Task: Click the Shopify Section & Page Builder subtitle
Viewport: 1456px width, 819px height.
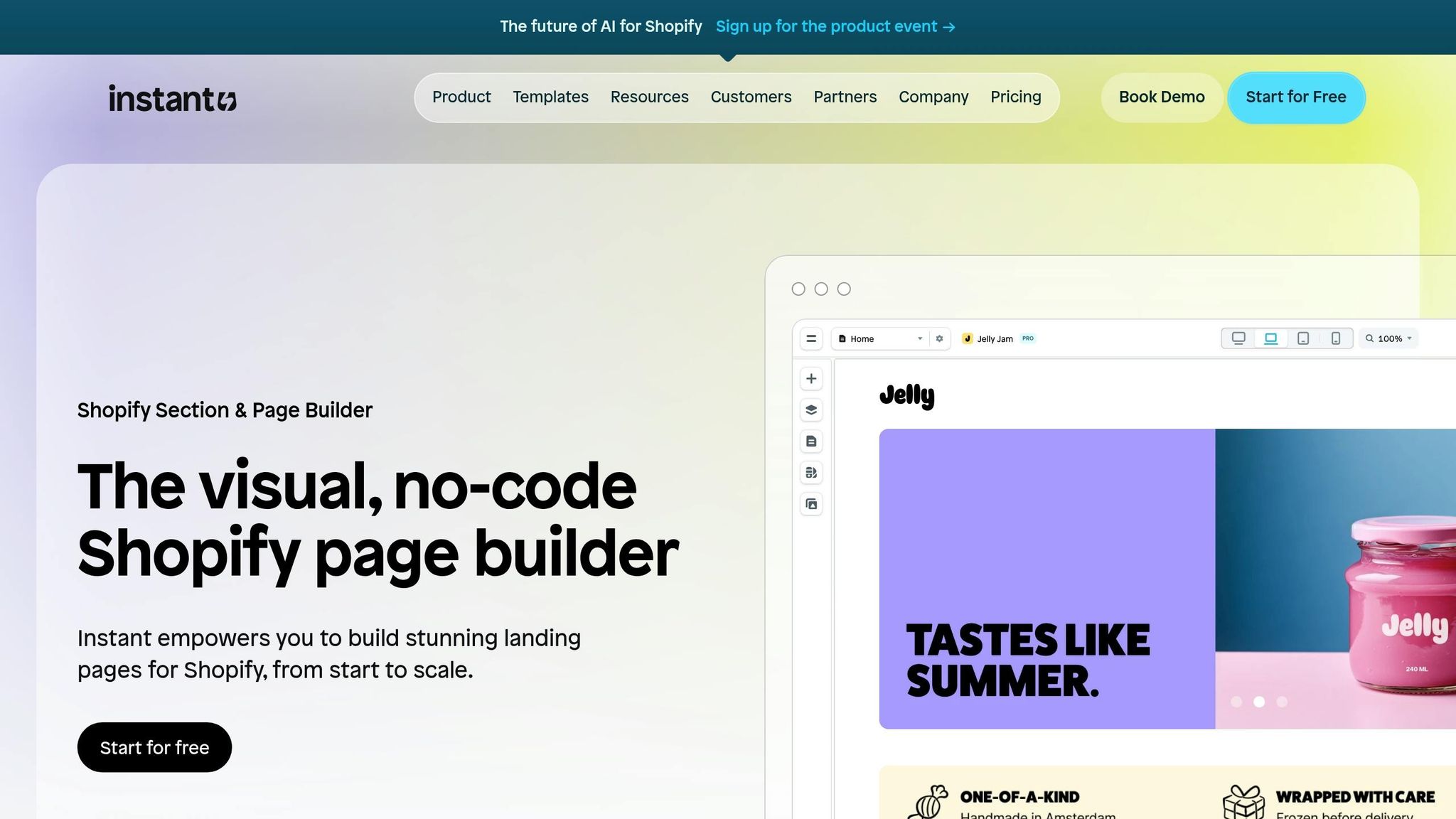Action: 225,410
